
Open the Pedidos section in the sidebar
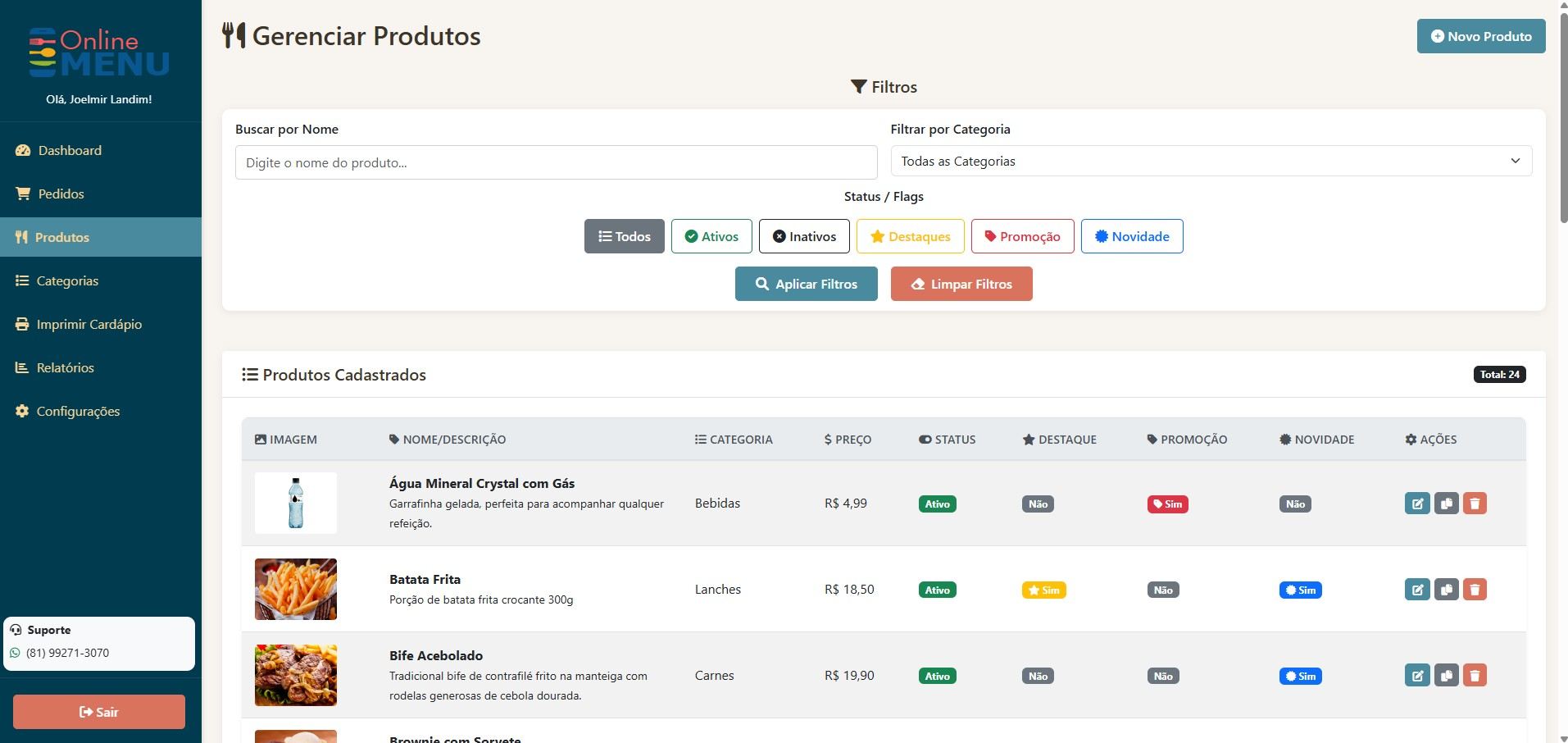(x=61, y=194)
